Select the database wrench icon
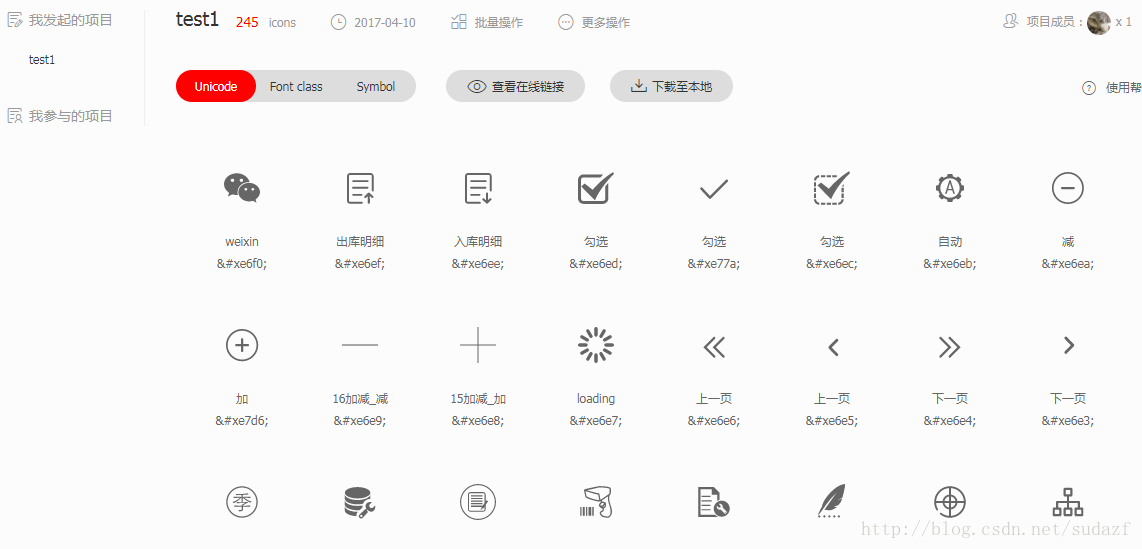This screenshot has height=549, width=1142. click(x=360, y=502)
